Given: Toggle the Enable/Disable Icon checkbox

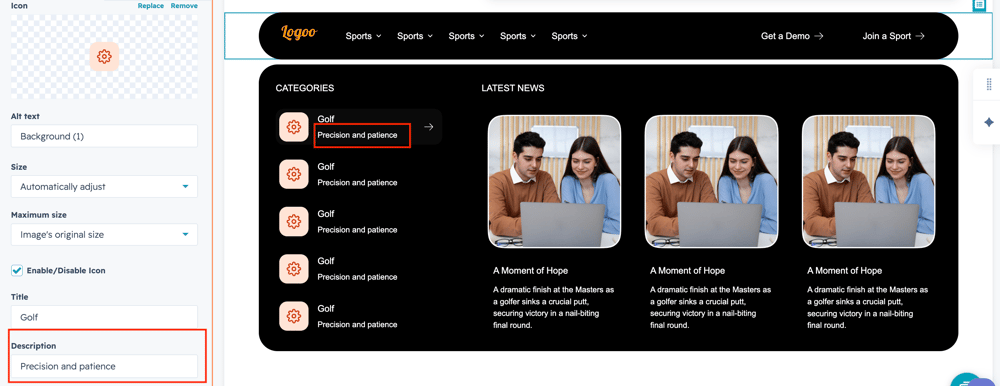Looking at the screenshot, I should [x=17, y=271].
